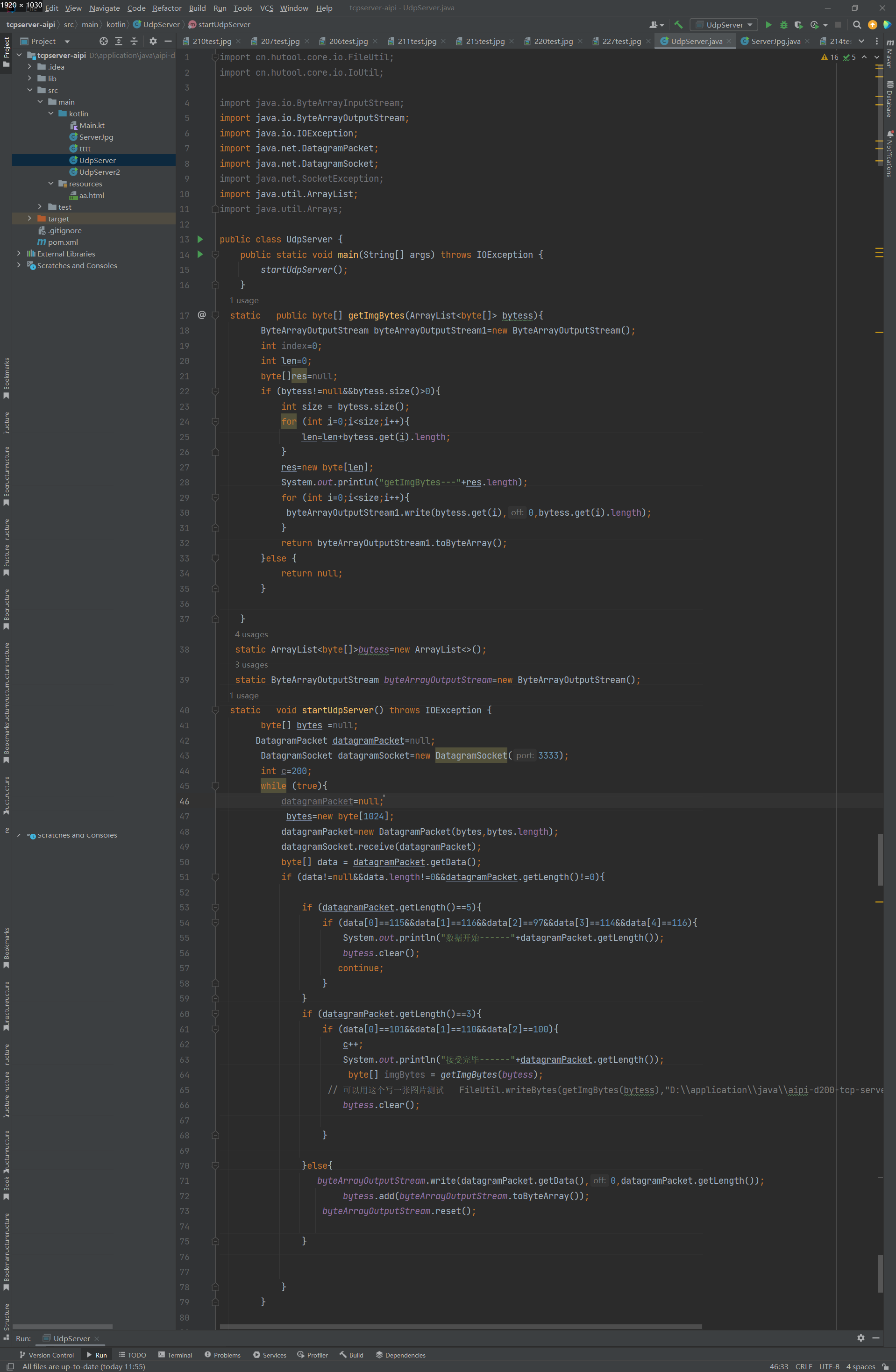
Task: Click the editor horizontal scrollbar
Action: click(461, 1327)
